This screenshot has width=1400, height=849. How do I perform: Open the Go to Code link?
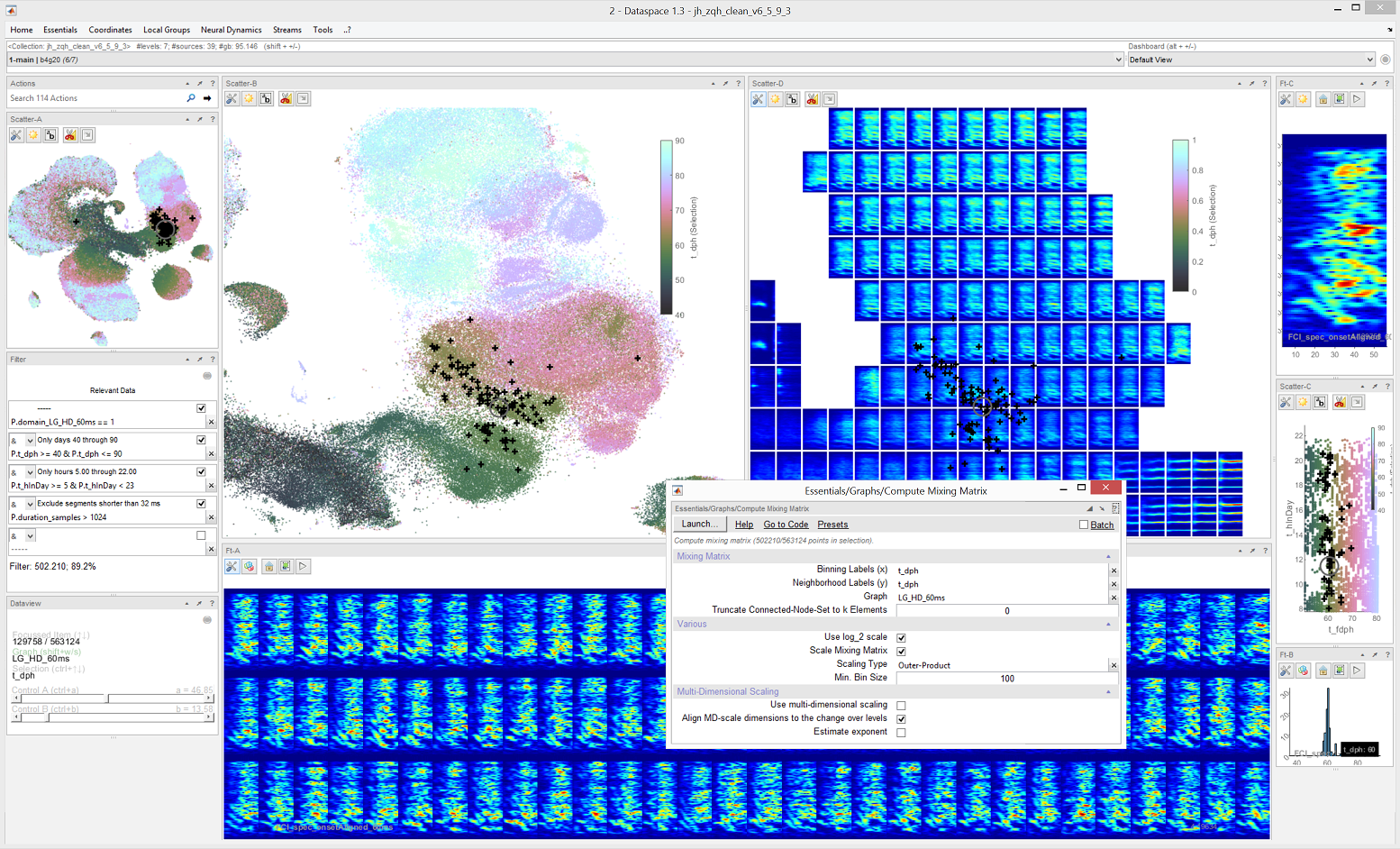(x=786, y=525)
